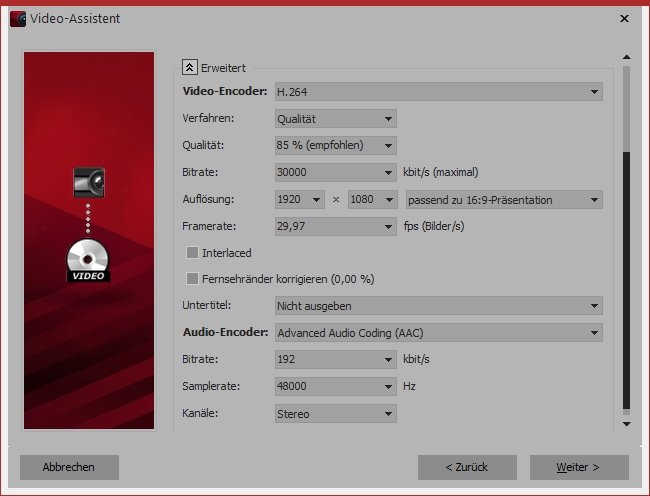The width and height of the screenshot is (650, 496).
Task: Open the 16:9-Präsentation preset dropdown
Action: point(502,199)
